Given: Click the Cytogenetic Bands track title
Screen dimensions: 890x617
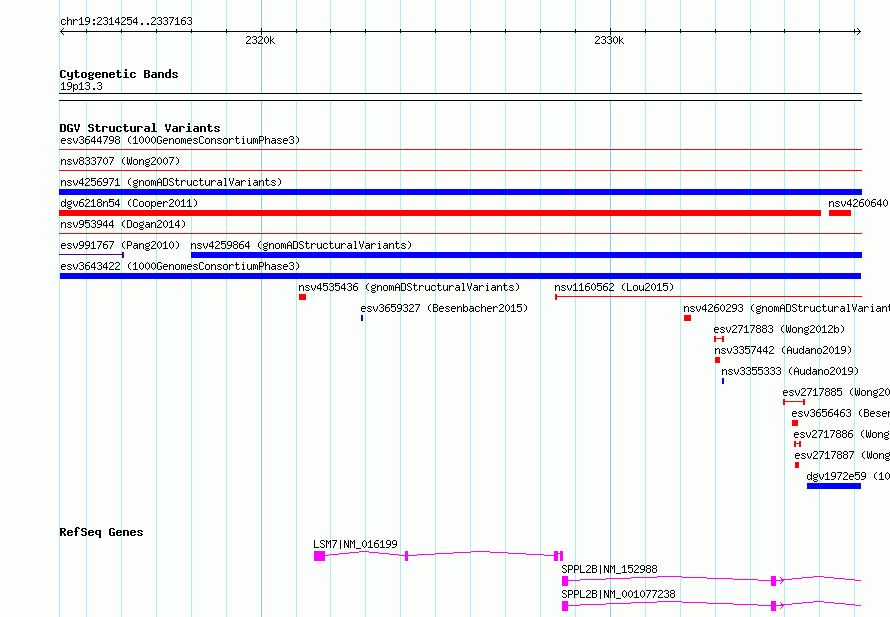Looking at the screenshot, I should coord(119,74).
